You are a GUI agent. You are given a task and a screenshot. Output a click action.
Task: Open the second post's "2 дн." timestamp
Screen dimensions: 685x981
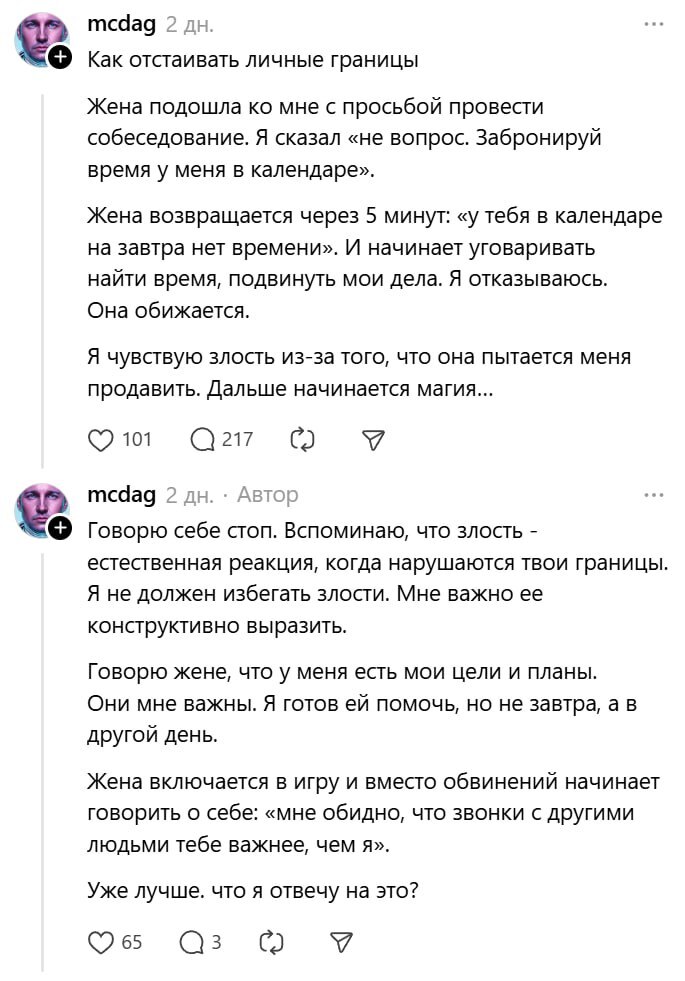pos(189,495)
